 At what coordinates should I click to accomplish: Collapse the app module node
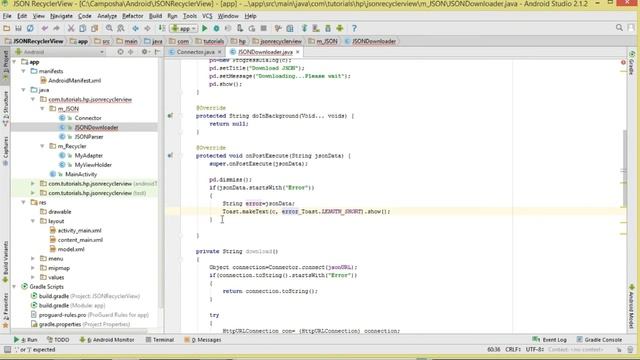[x=15, y=62]
